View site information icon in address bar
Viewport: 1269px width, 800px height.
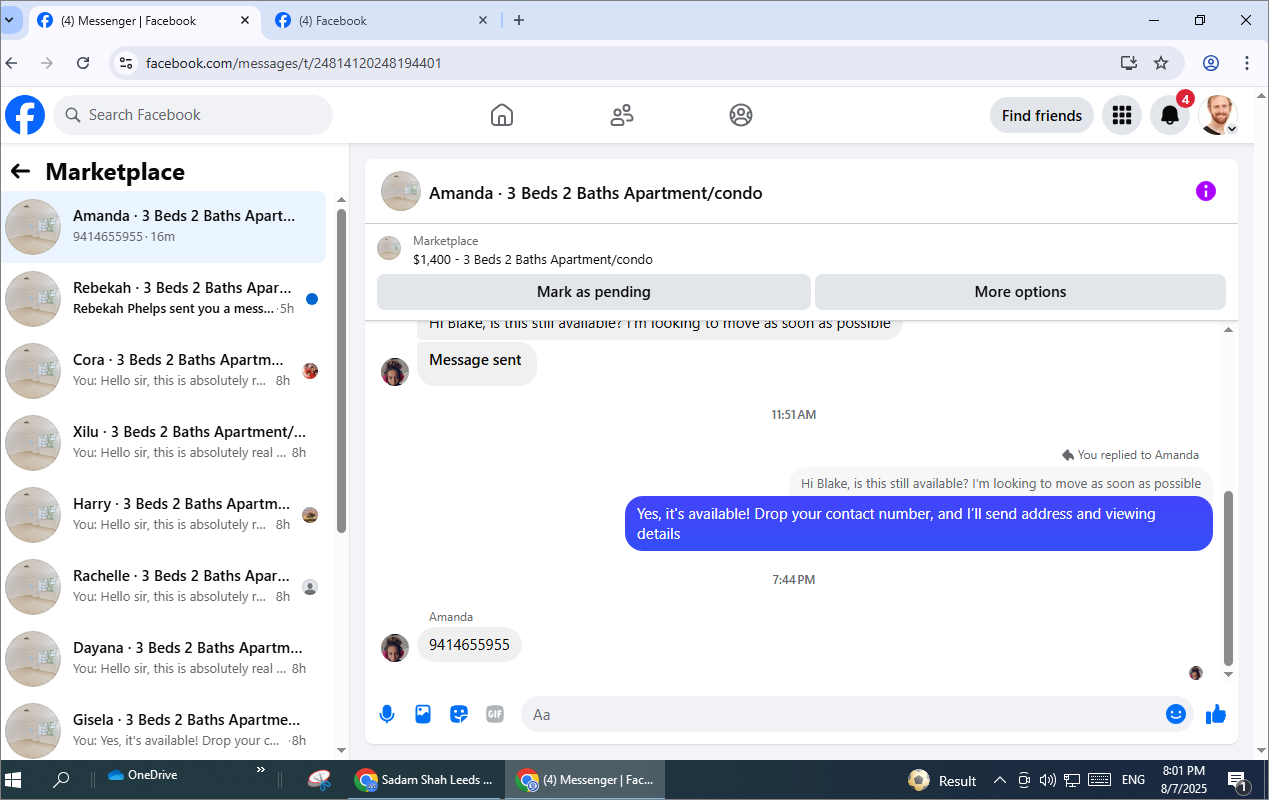coord(125,63)
